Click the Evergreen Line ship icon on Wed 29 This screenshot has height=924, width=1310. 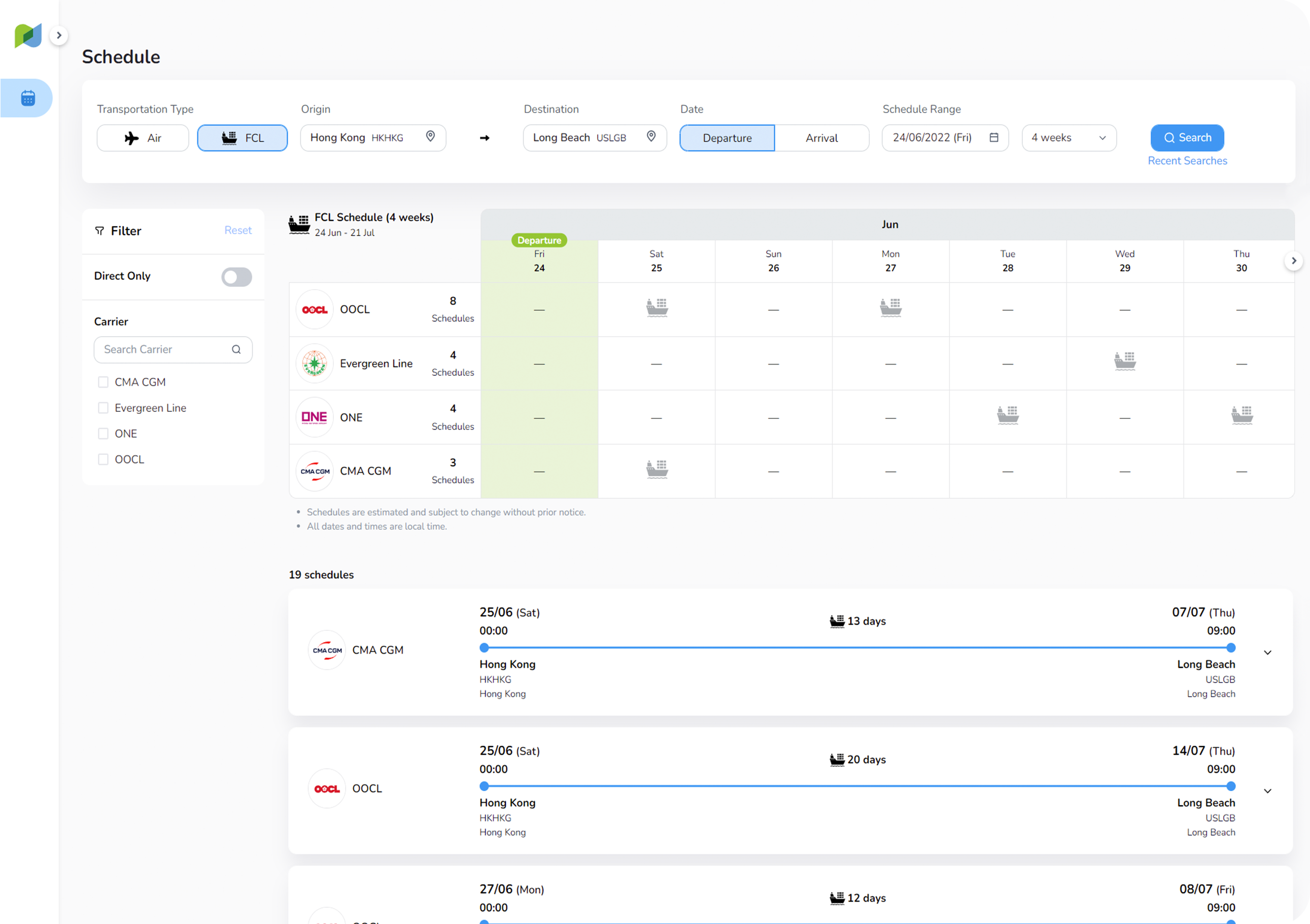(1125, 361)
